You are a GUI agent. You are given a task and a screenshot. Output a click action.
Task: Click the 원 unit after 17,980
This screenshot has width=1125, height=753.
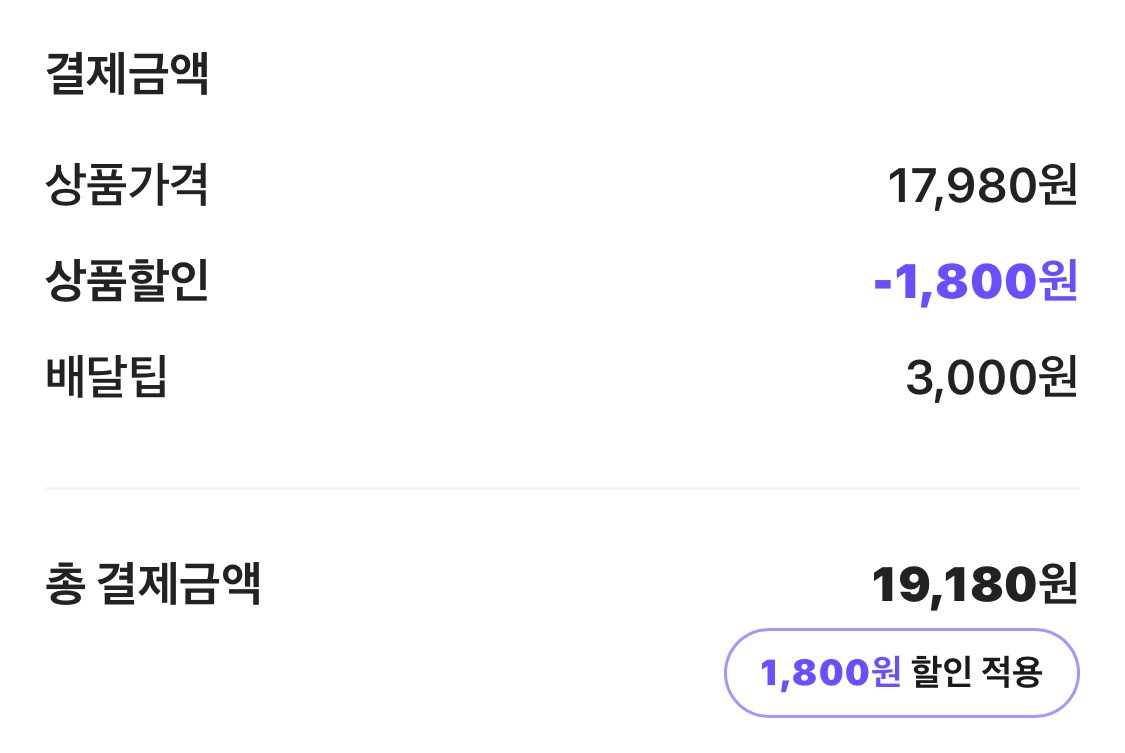pyautogui.click(x=1056, y=187)
